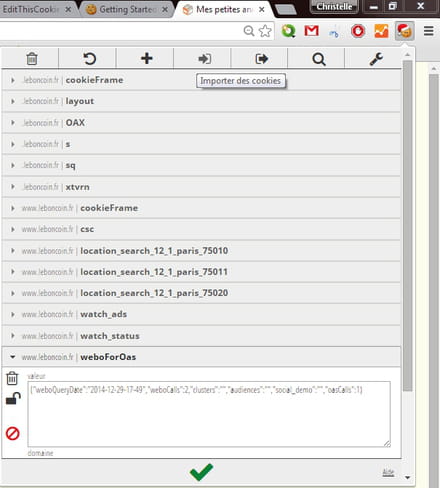
Task: Click the export cookies icon
Action: coord(261,59)
